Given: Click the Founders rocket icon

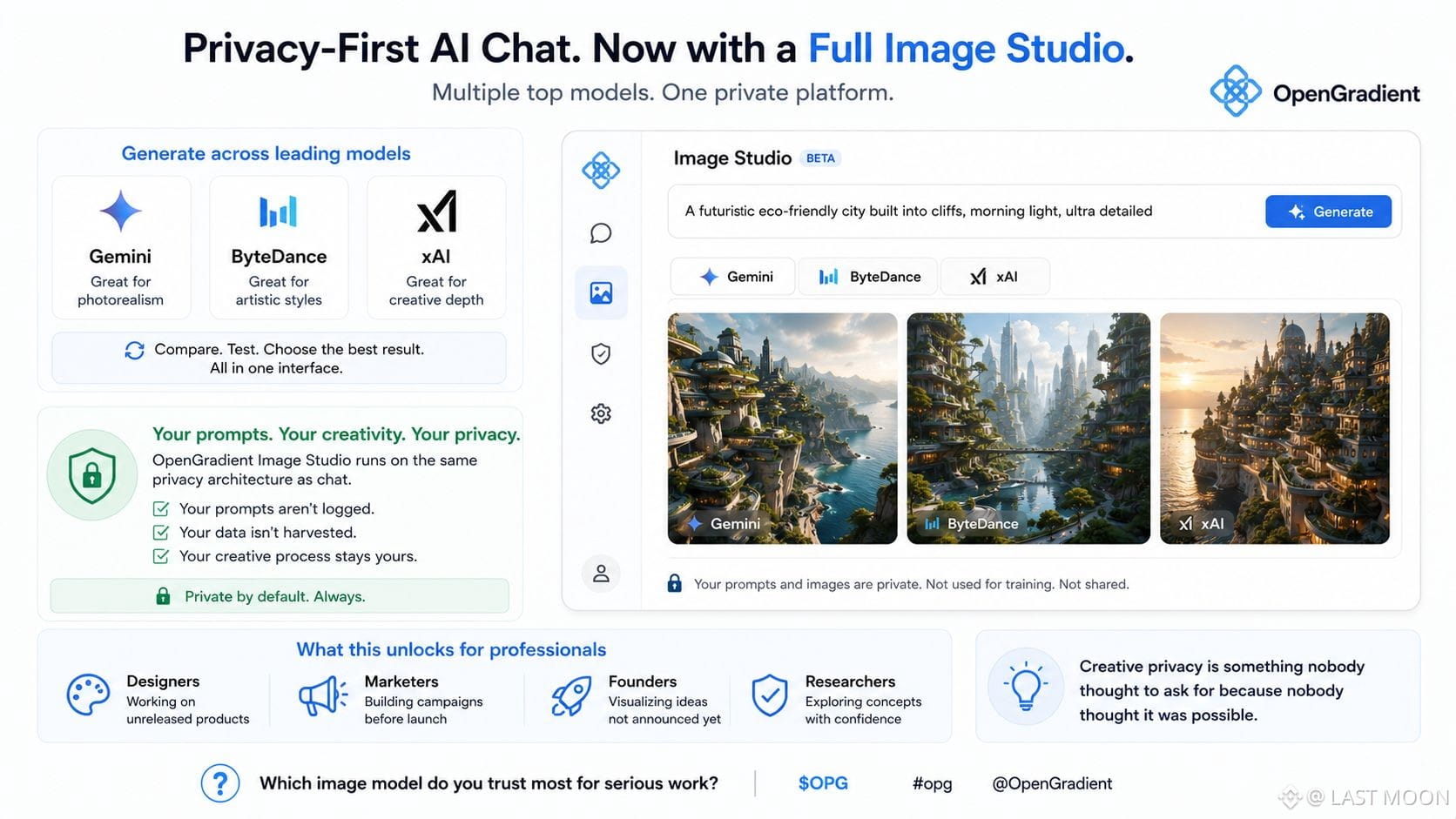Looking at the screenshot, I should point(571,696).
